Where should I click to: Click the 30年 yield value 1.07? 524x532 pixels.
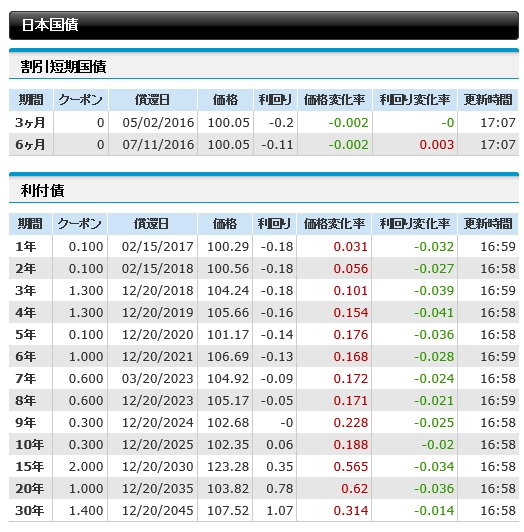click(x=280, y=510)
